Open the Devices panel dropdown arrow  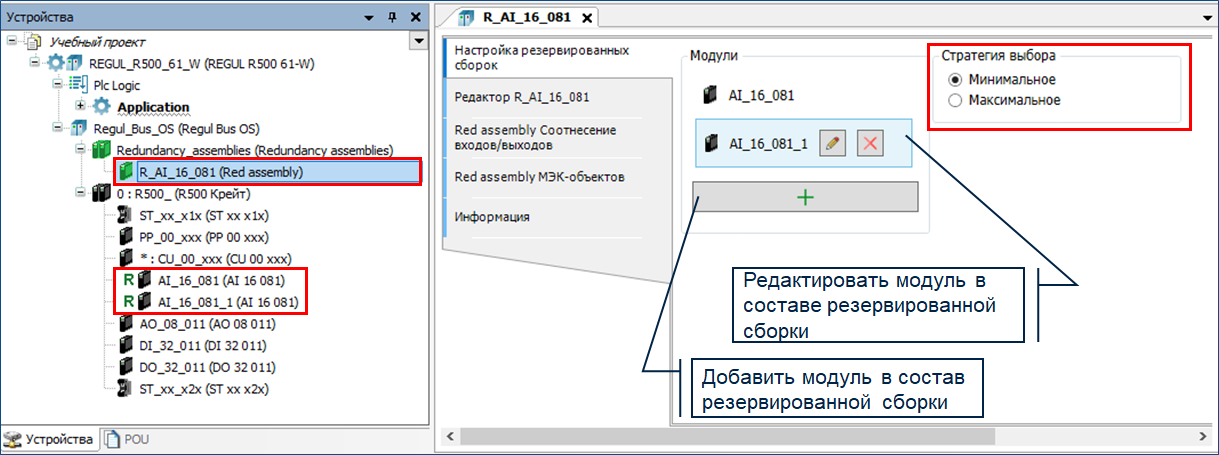tap(369, 16)
